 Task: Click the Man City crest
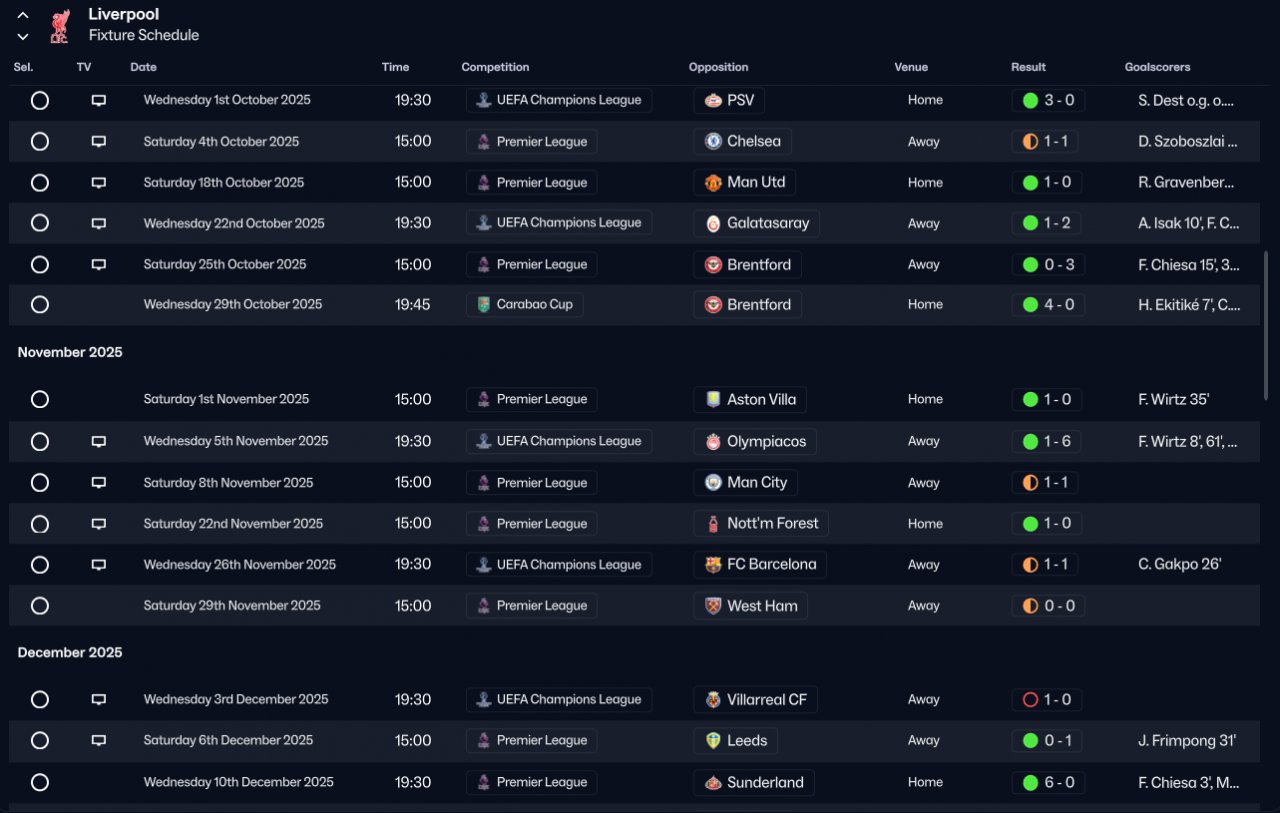tap(713, 483)
